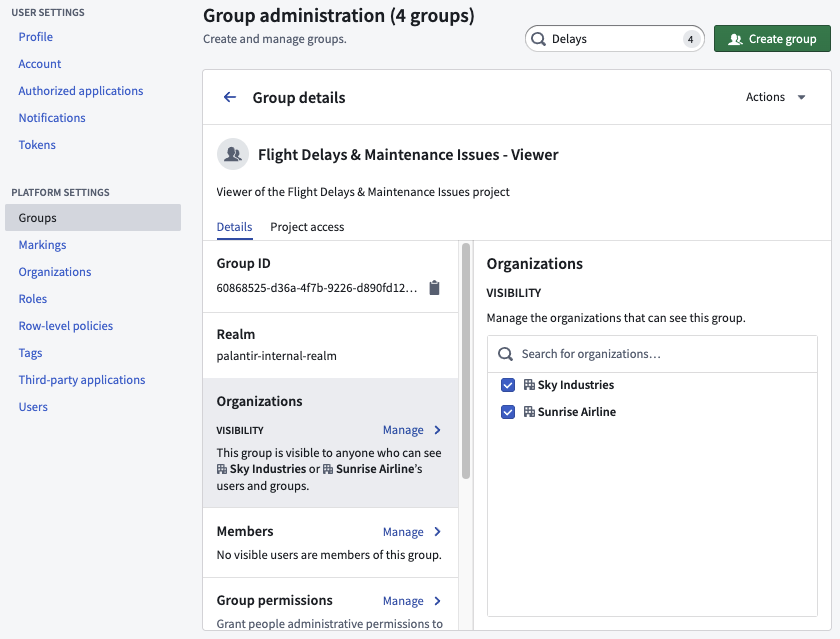Copy Group ID with clipboard icon
840x639 pixels.
tap(434, 288)
